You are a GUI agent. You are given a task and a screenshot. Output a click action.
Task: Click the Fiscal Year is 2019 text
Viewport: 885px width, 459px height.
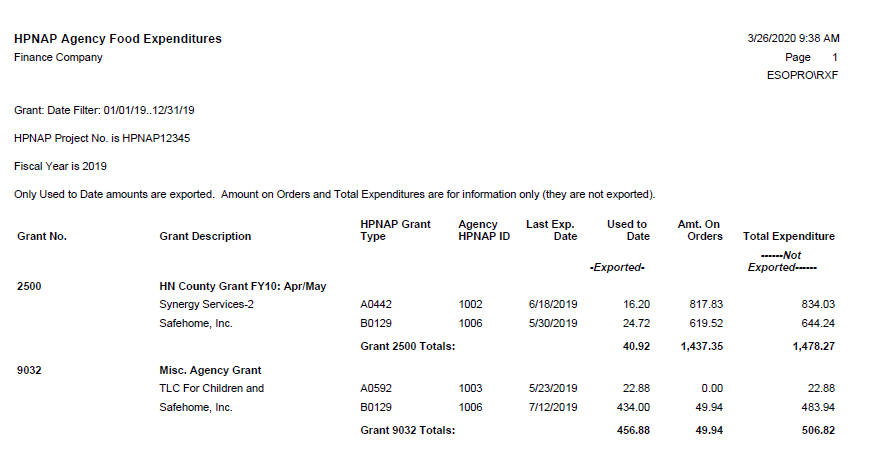(61, 166)
